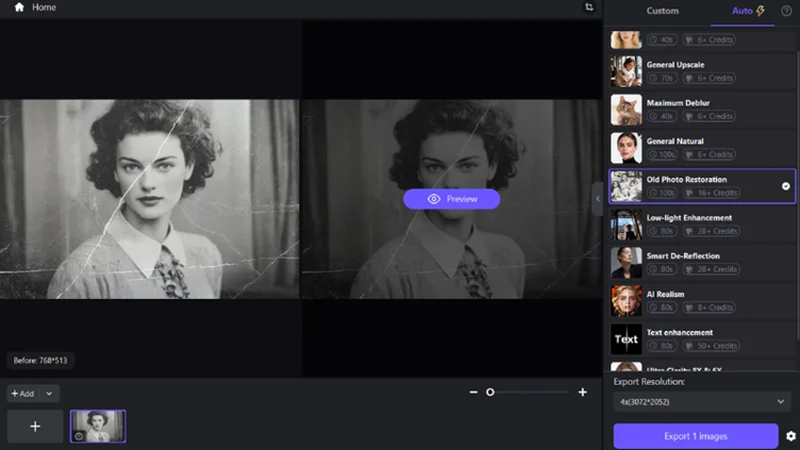Expand the Add dropdown arrow
800x450 pixels.
tap(49, 393)
